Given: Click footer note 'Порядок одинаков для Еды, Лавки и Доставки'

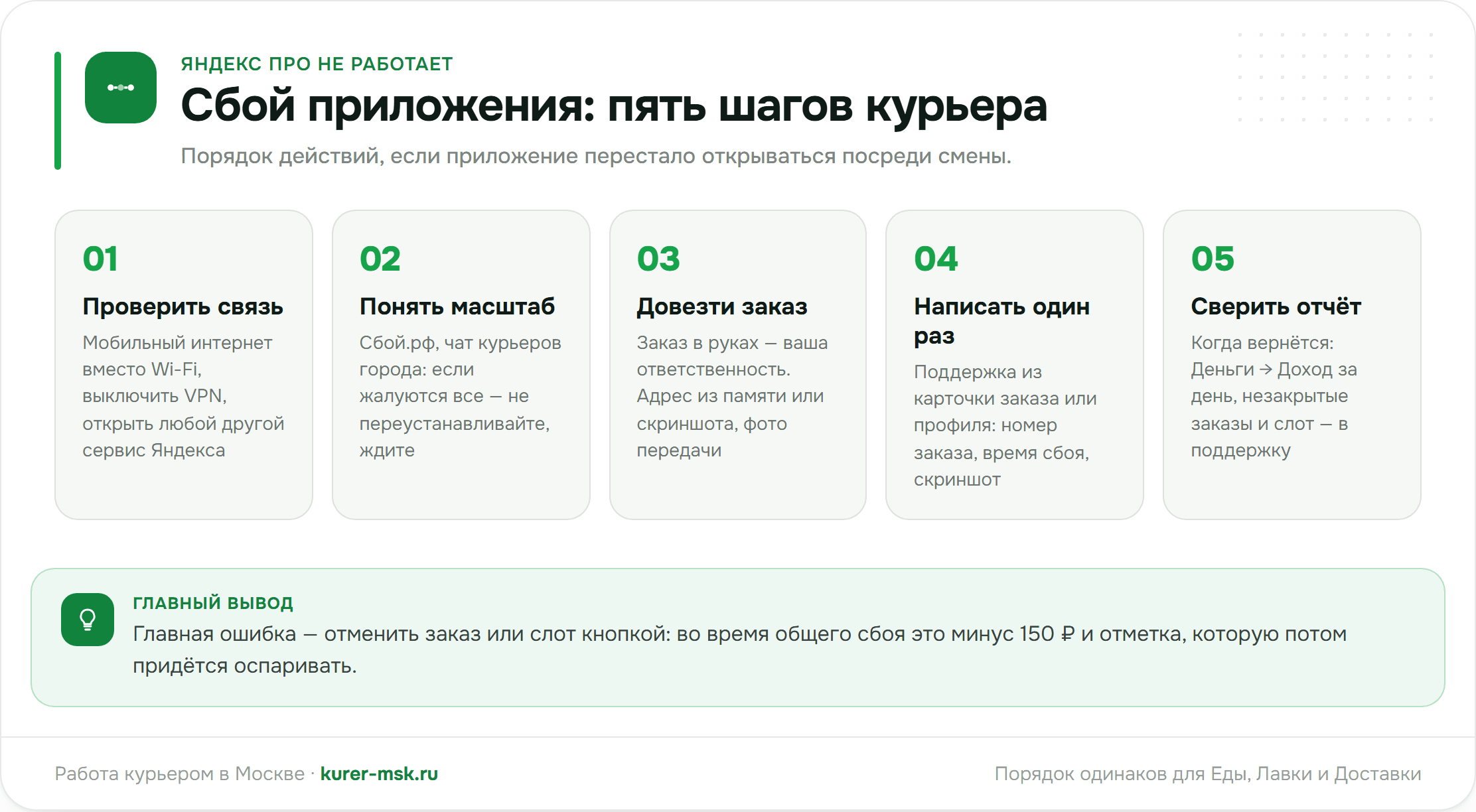Looking at the screenshot, I should (1208, 774).
